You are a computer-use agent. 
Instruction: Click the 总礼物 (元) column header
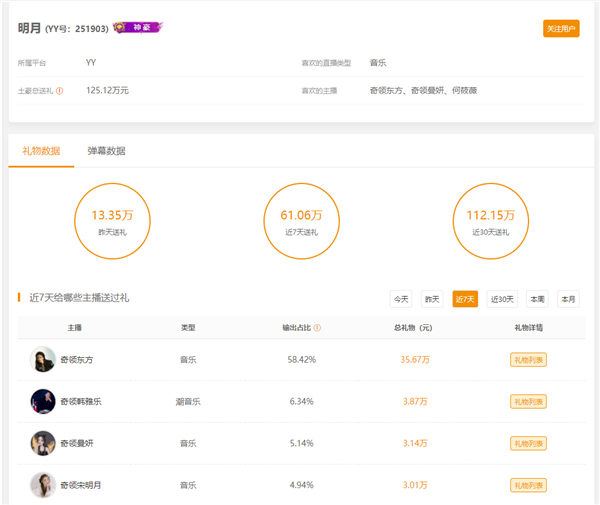413,327
